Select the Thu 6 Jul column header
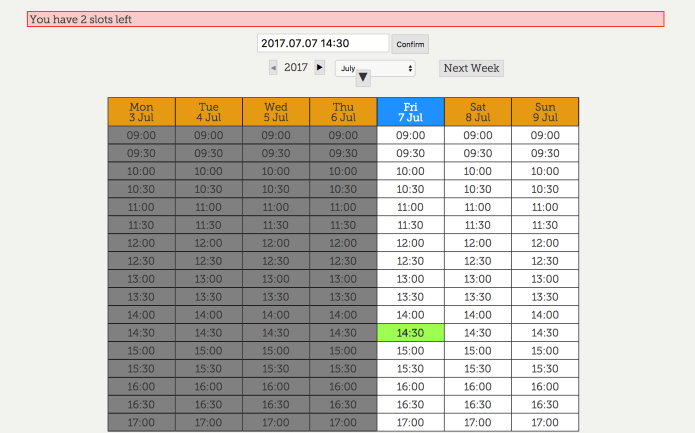 (344, 112)
